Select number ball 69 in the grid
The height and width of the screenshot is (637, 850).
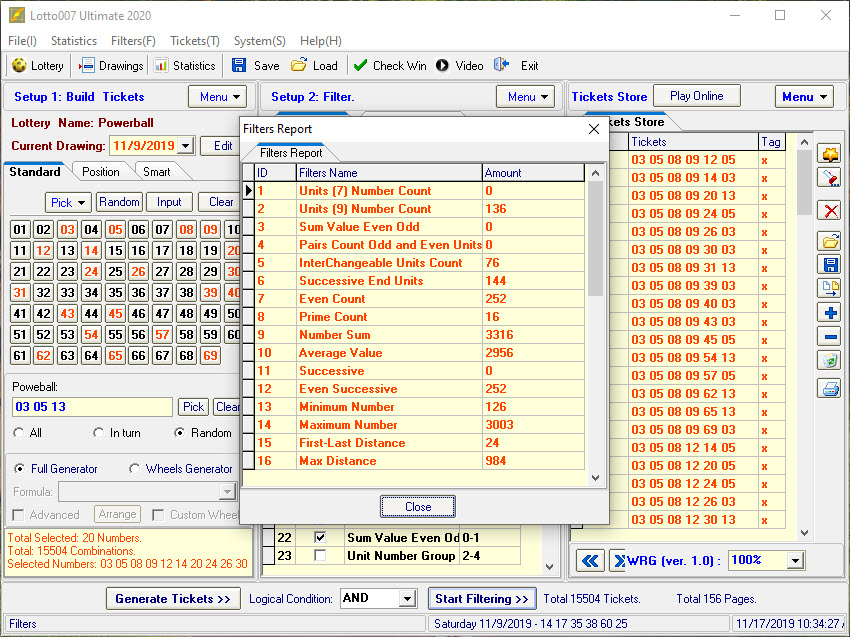[210, 356]
